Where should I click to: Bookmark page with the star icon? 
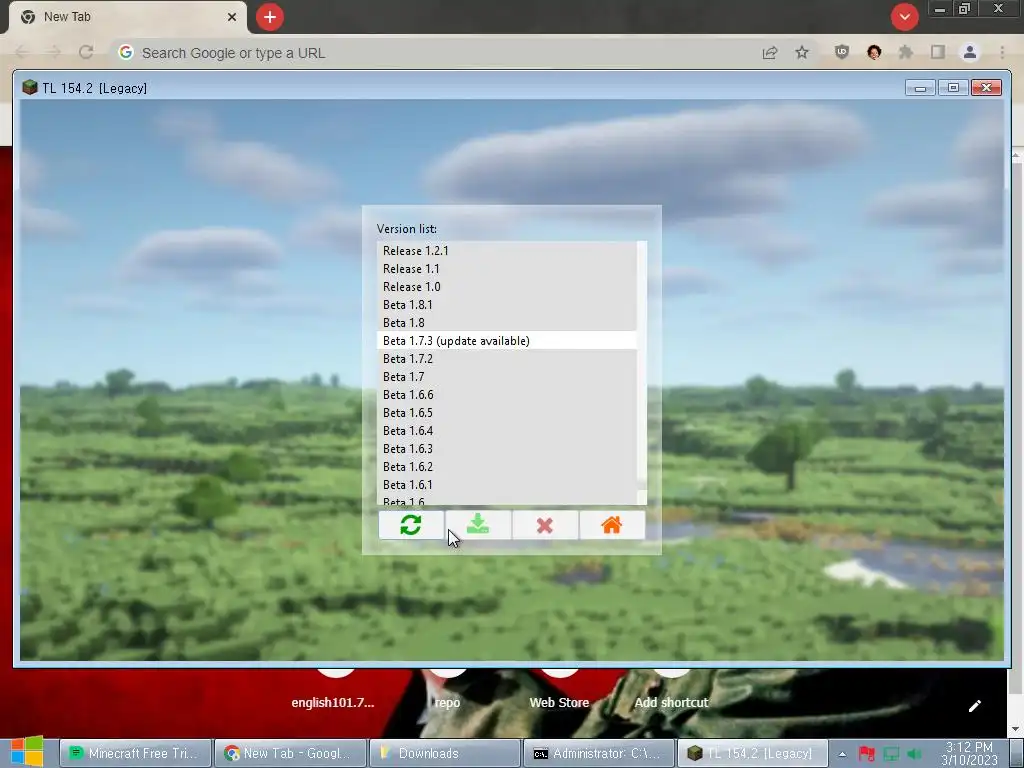tap(802, 52)
